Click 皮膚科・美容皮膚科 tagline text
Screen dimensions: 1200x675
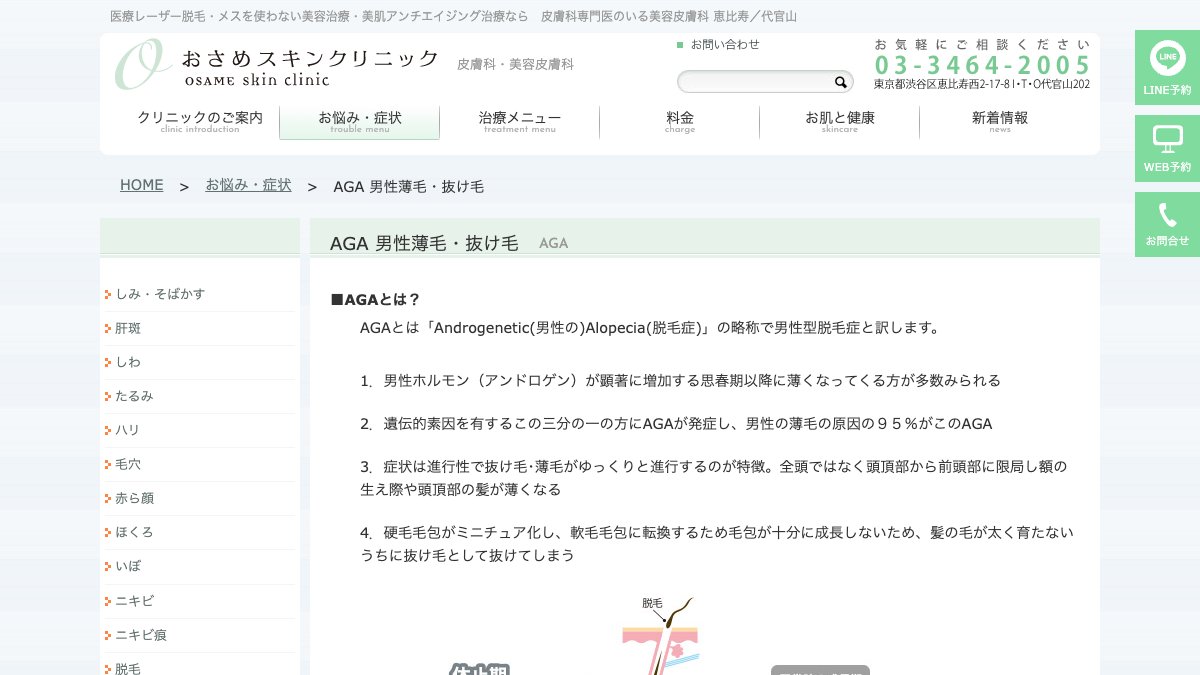pyautogui.click(x=515, y=64)
